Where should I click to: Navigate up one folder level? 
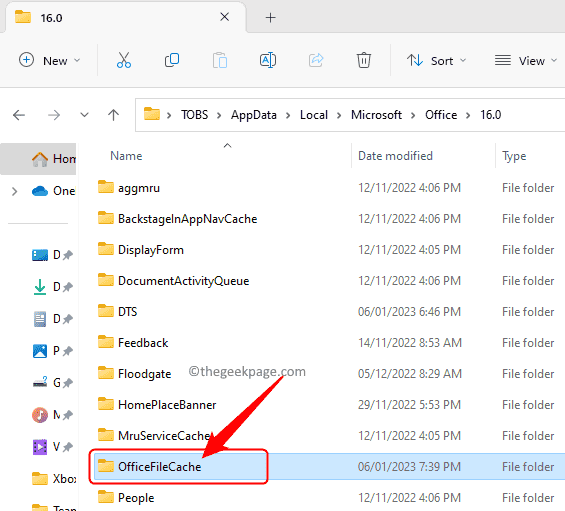tap(114, 115)
